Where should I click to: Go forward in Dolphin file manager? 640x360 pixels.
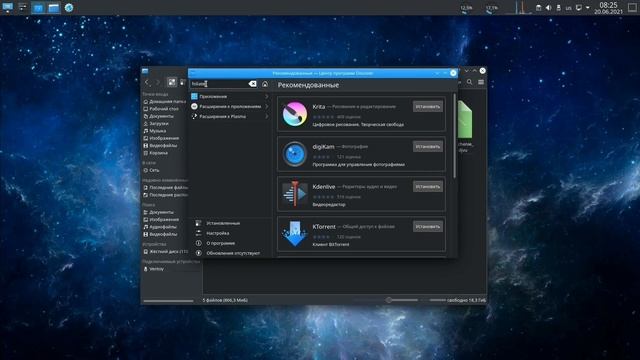(x=158, y=82)
